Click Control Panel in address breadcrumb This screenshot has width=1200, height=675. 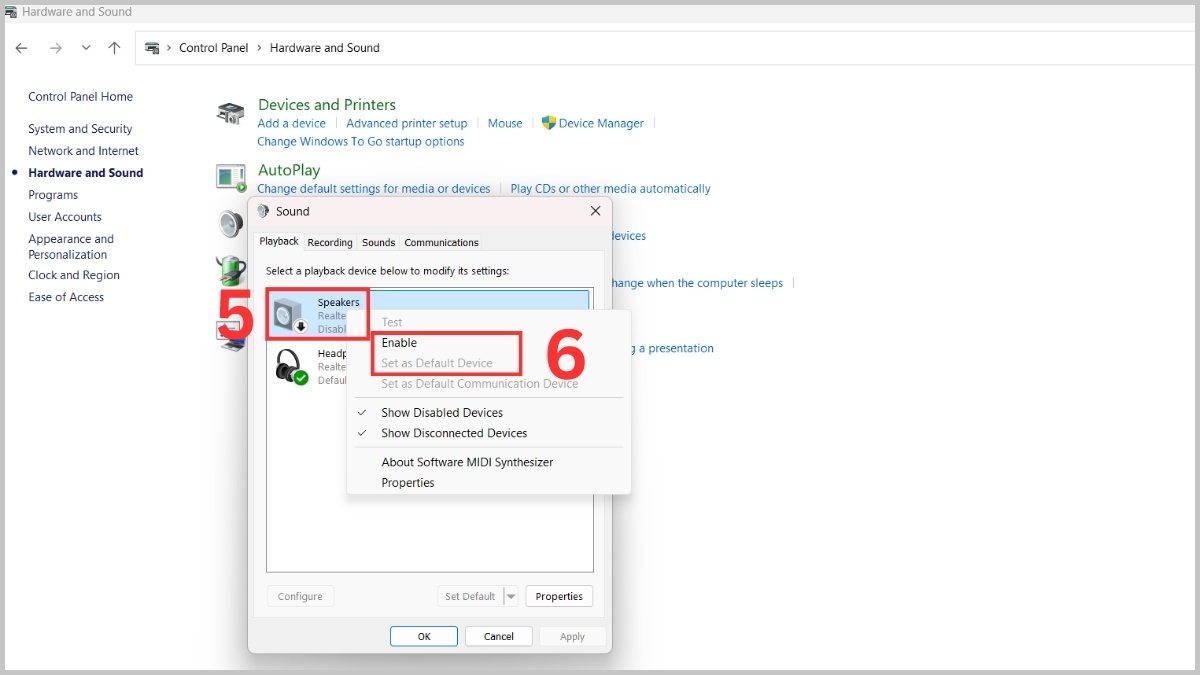pyautogui.click(x=213, y=48)
